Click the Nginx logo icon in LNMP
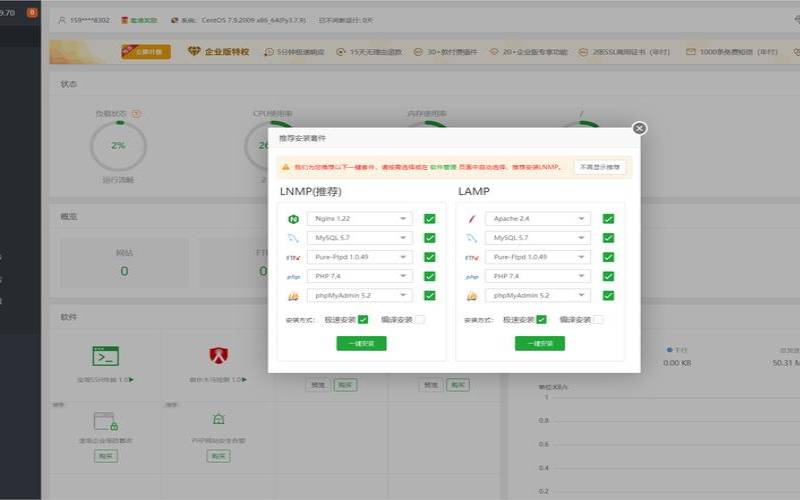This screenshot has width=800, height=500. pyautogui.click(x=293, y=219)
